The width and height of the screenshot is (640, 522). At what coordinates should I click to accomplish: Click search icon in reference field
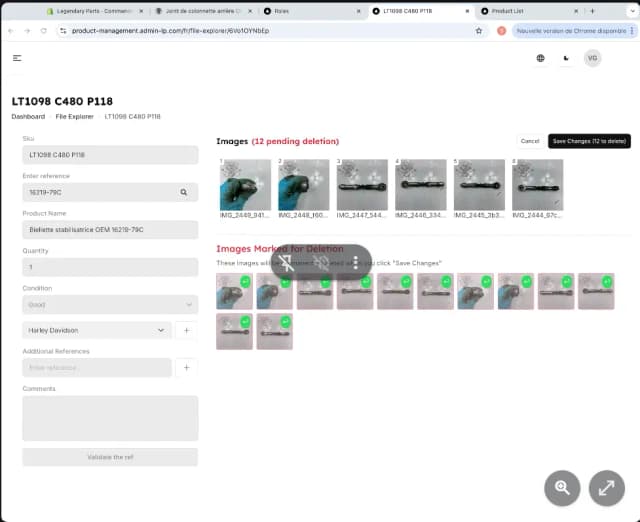coord(184,192)
